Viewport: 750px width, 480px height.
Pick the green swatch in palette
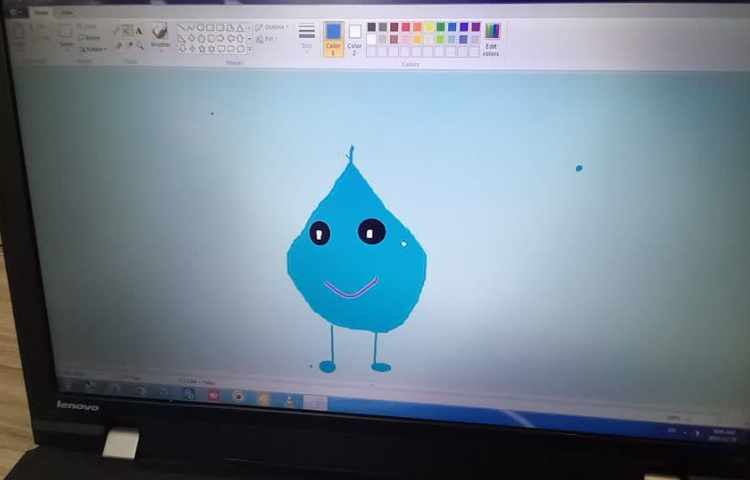tap(440, 27)
